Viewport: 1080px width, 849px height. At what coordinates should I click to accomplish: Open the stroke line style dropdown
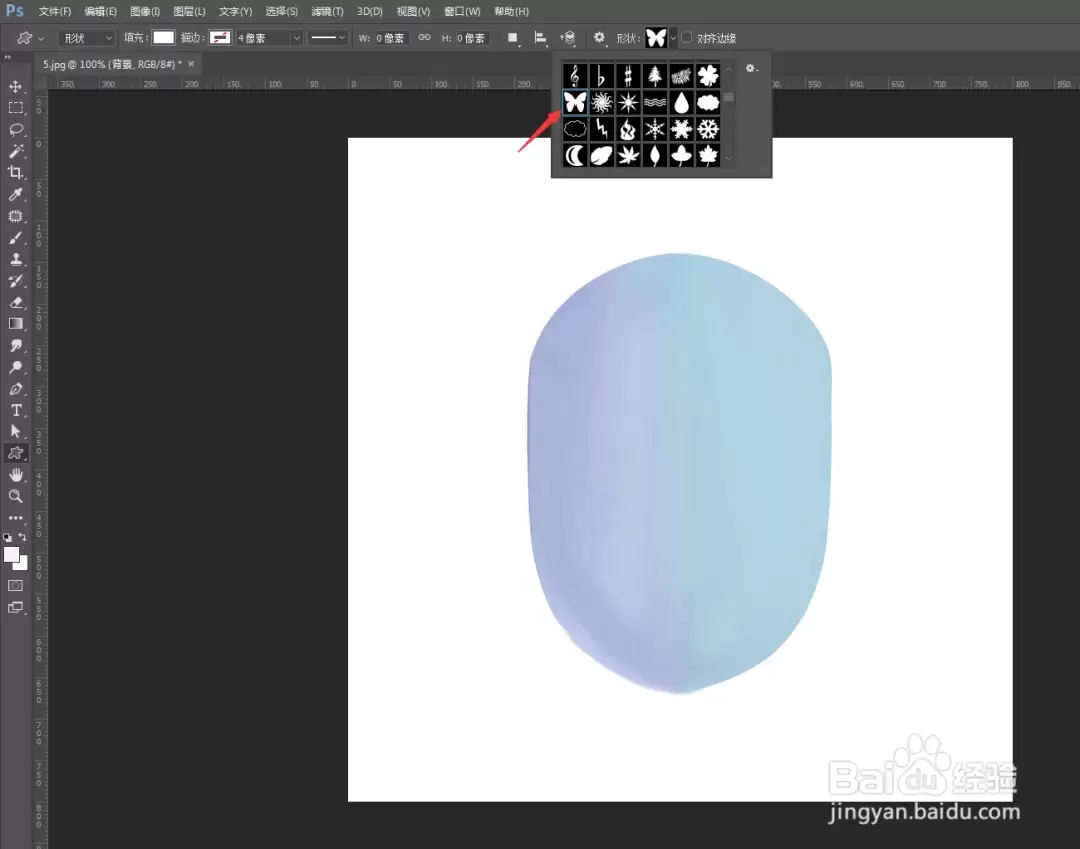point(327,38)
